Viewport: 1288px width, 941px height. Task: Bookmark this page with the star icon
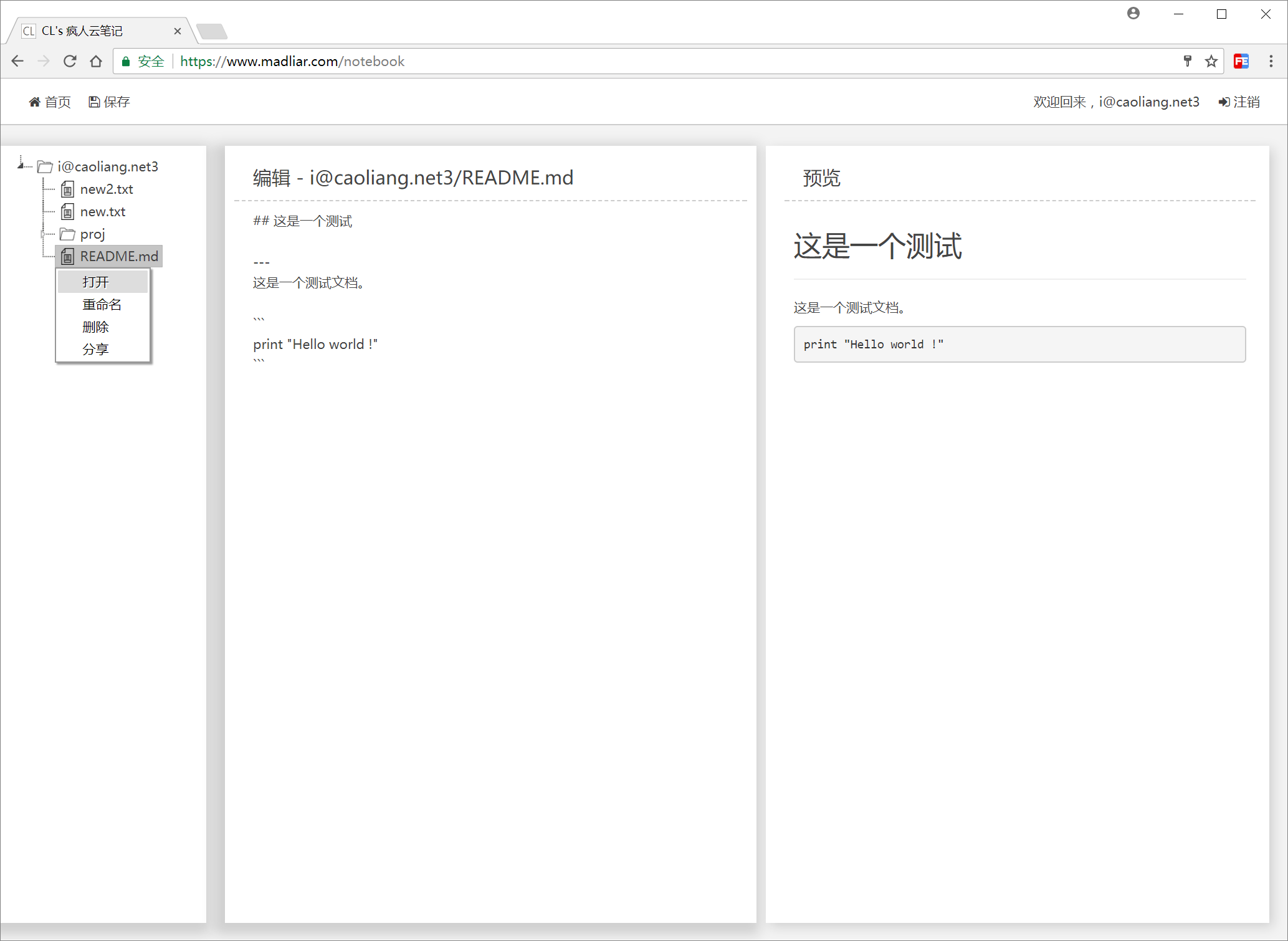(x=1211, y=61)
